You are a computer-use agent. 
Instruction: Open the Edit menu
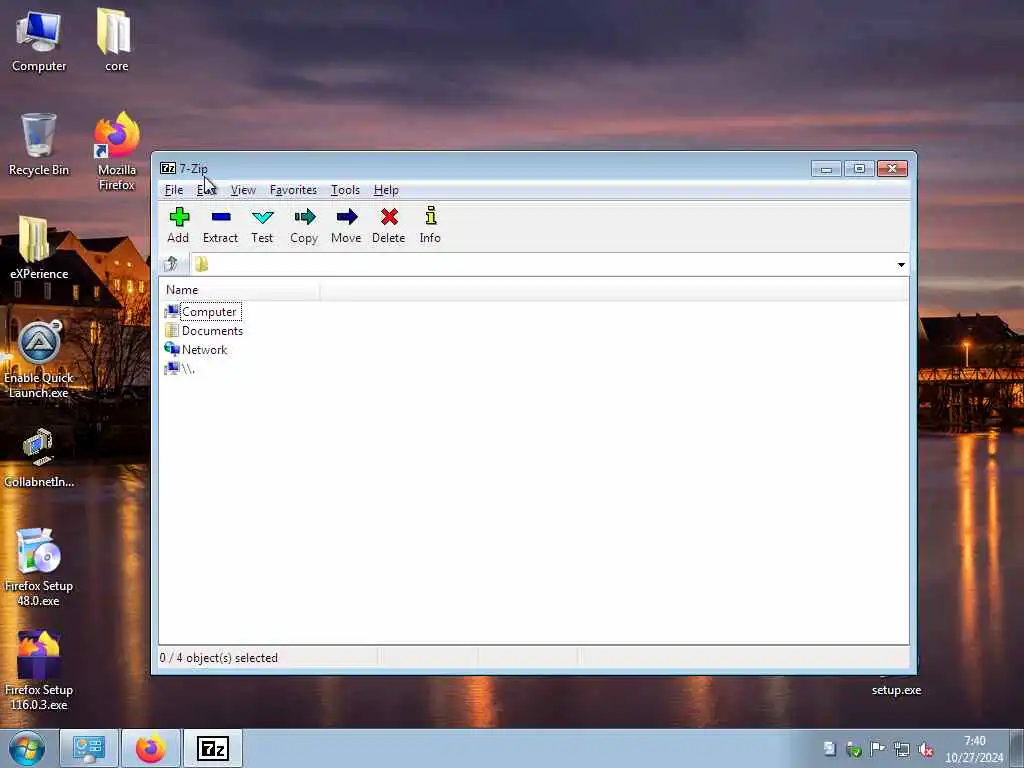(206, 190)
